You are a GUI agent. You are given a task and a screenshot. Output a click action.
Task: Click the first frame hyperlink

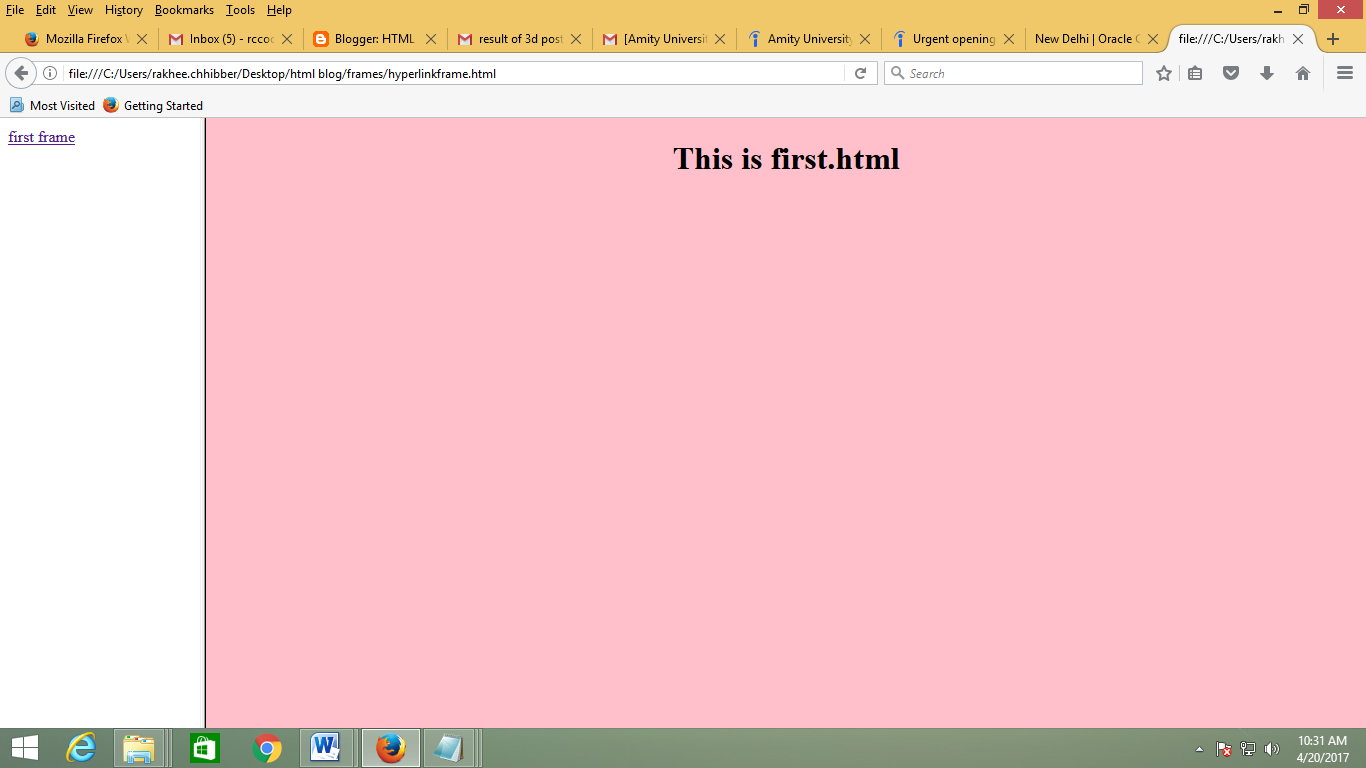pos(41,137)
